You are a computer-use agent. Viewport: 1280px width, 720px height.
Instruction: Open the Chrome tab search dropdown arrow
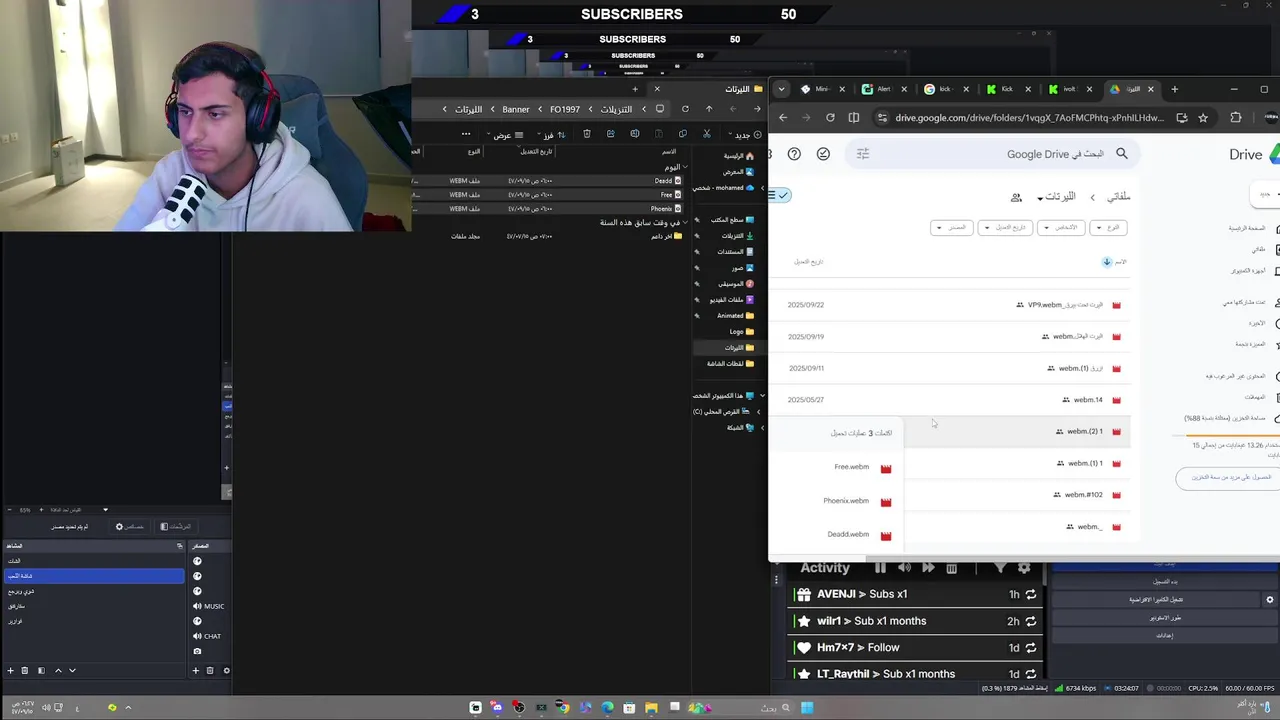point(782,89)
